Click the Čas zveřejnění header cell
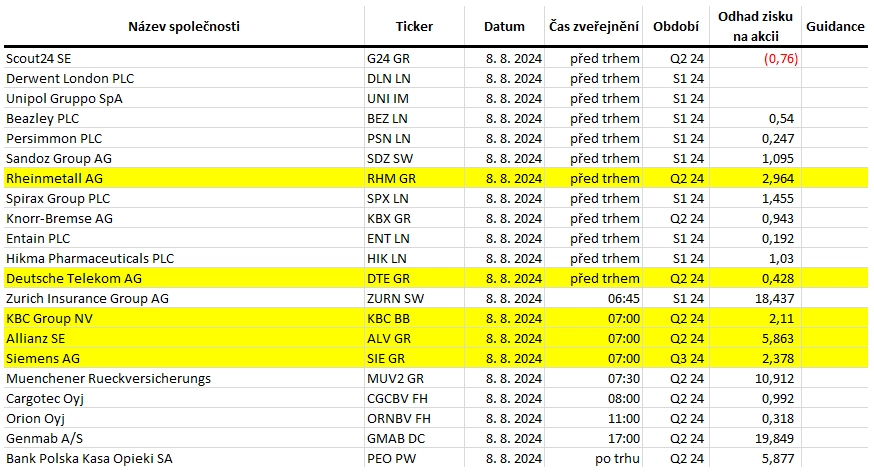The height and width of the screenshot is (473, 874). point(594,26)
